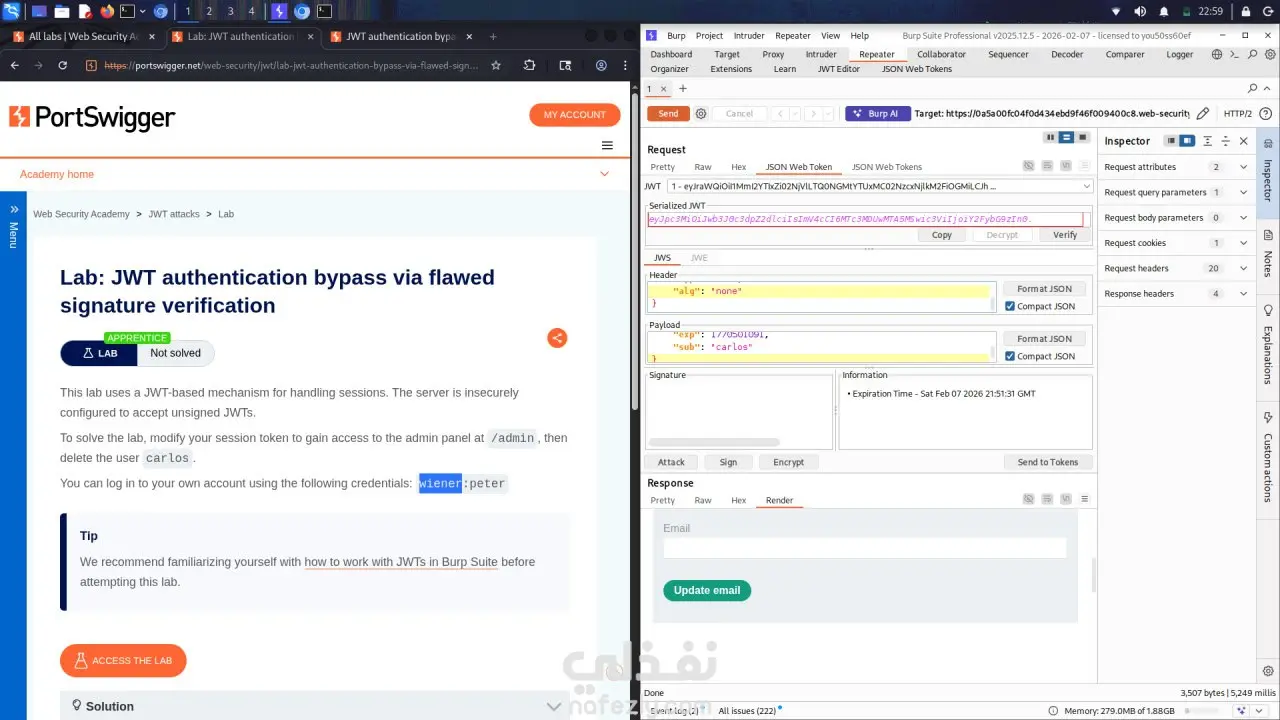The height and width of the screenshot is (720, 1280).
Task: Reload the browser page
Action: [x=63, y=65]
